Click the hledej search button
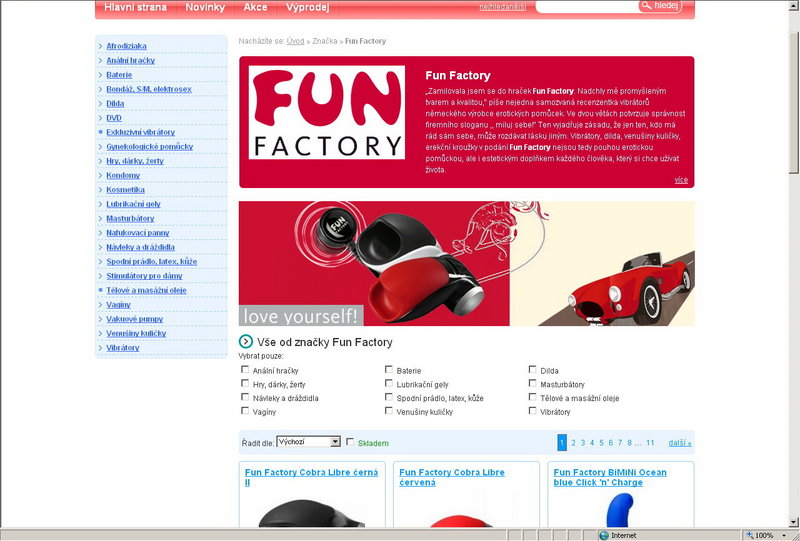The image size is (800, 541). click(x=660, y=6)
